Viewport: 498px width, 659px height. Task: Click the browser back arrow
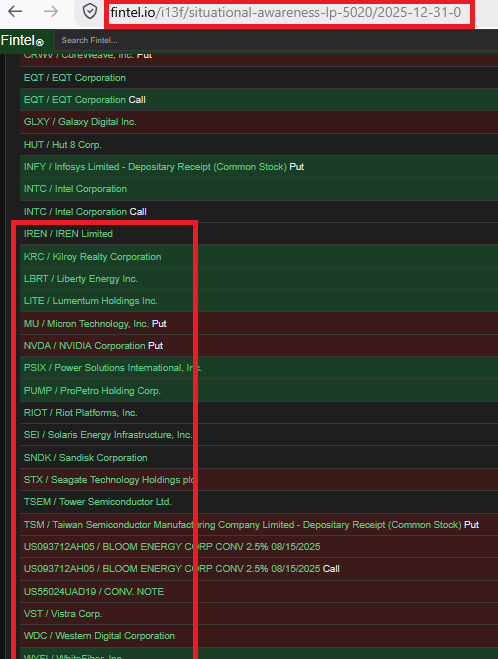coord(15,12)
